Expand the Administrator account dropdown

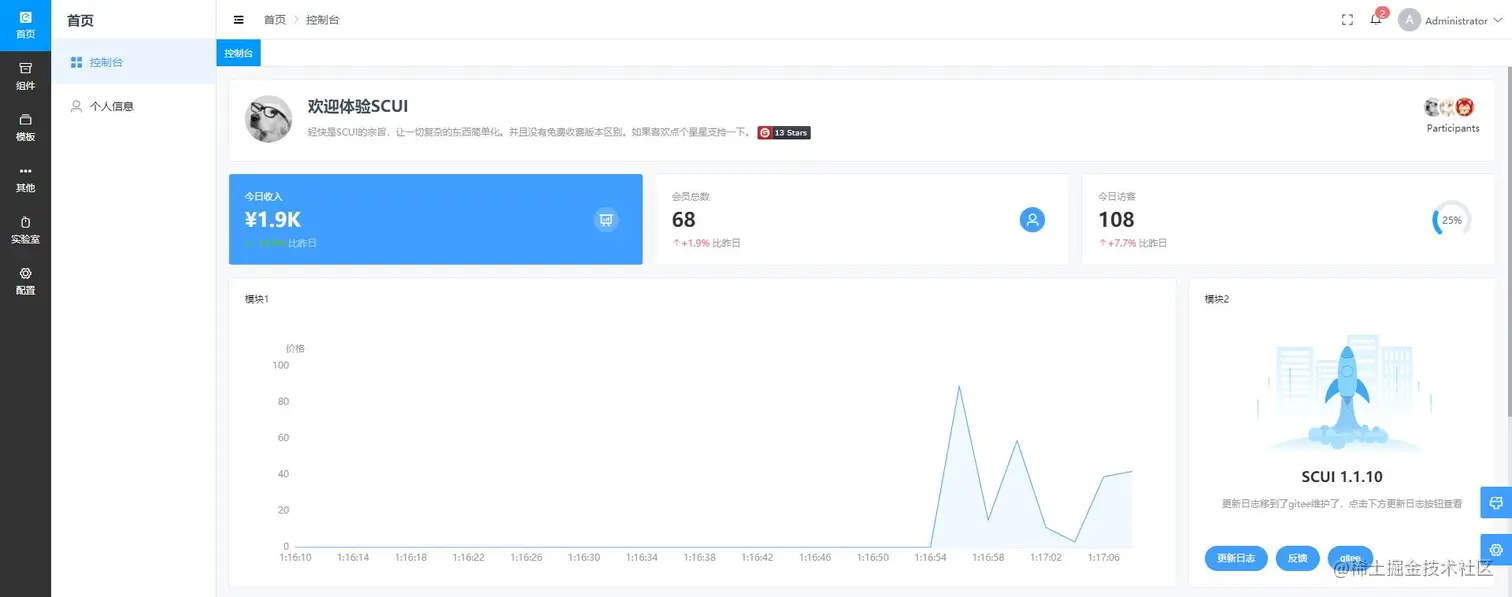click(1449, 20)
